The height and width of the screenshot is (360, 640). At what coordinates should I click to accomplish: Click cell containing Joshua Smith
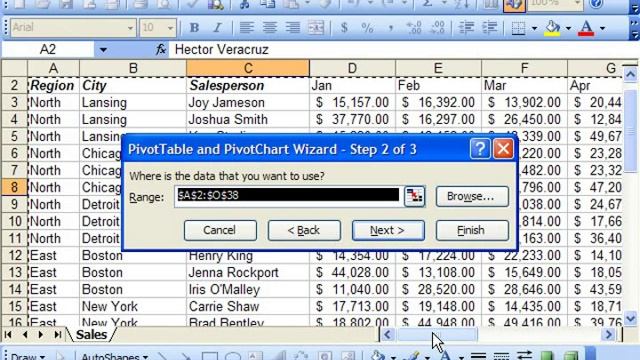point(248,120)
